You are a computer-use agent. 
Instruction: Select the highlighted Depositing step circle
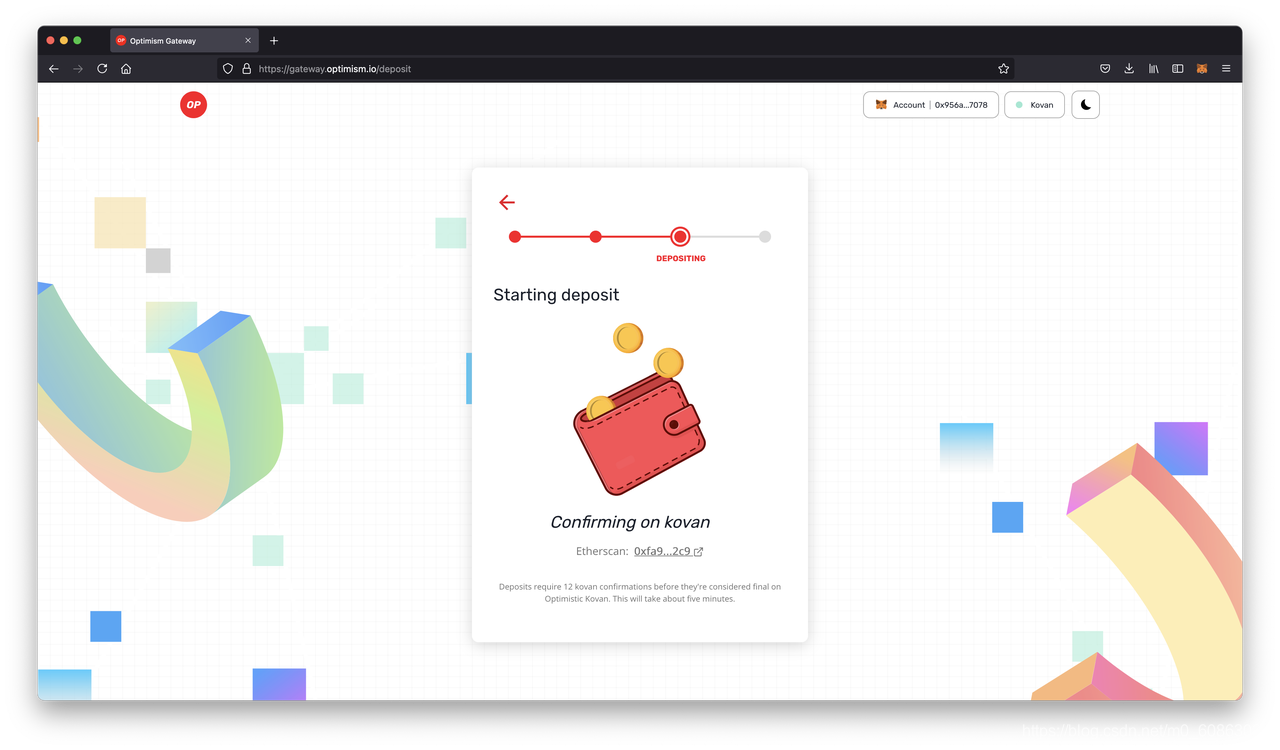coord(680,237)
